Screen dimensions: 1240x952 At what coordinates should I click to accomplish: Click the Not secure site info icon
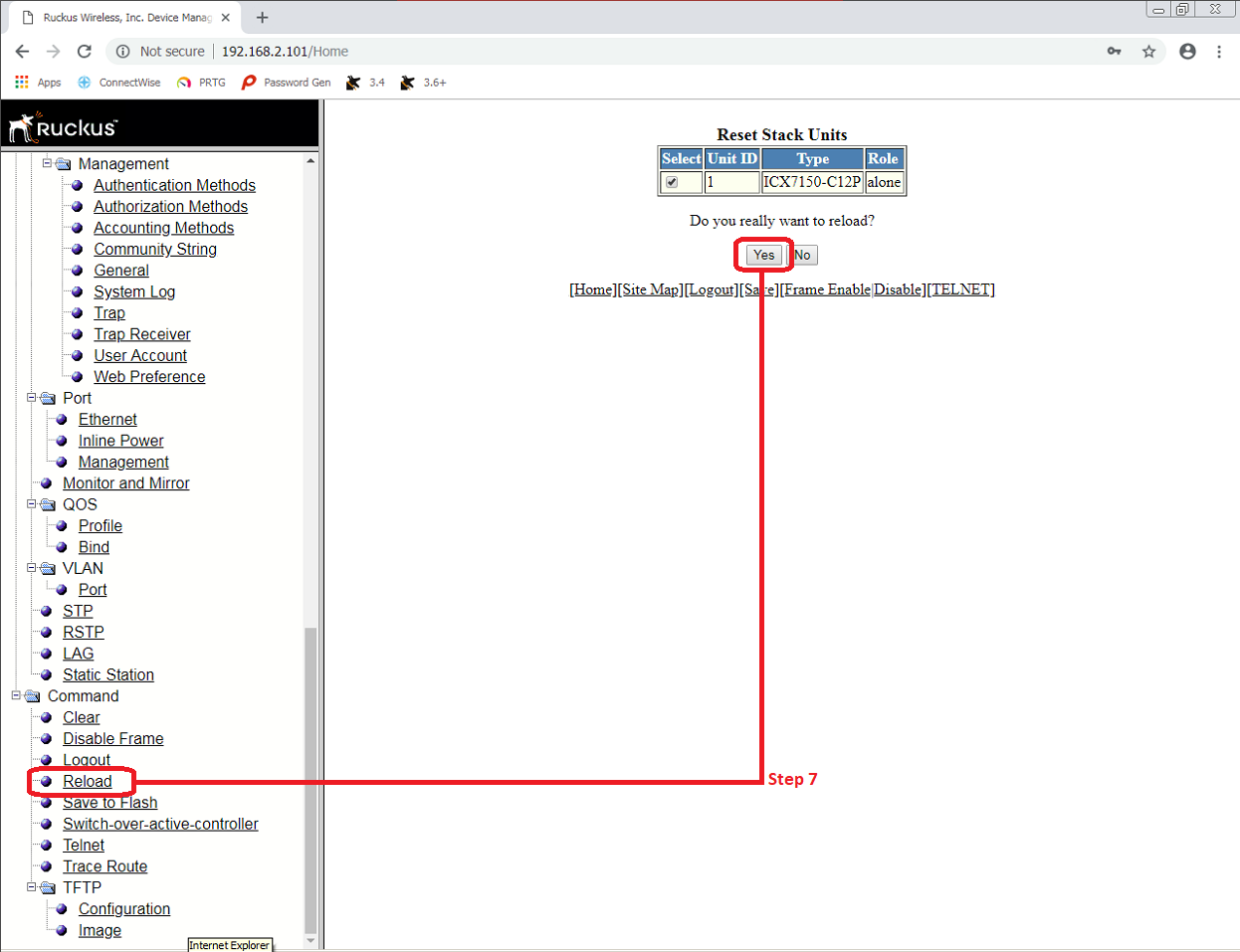click(123, 52)
